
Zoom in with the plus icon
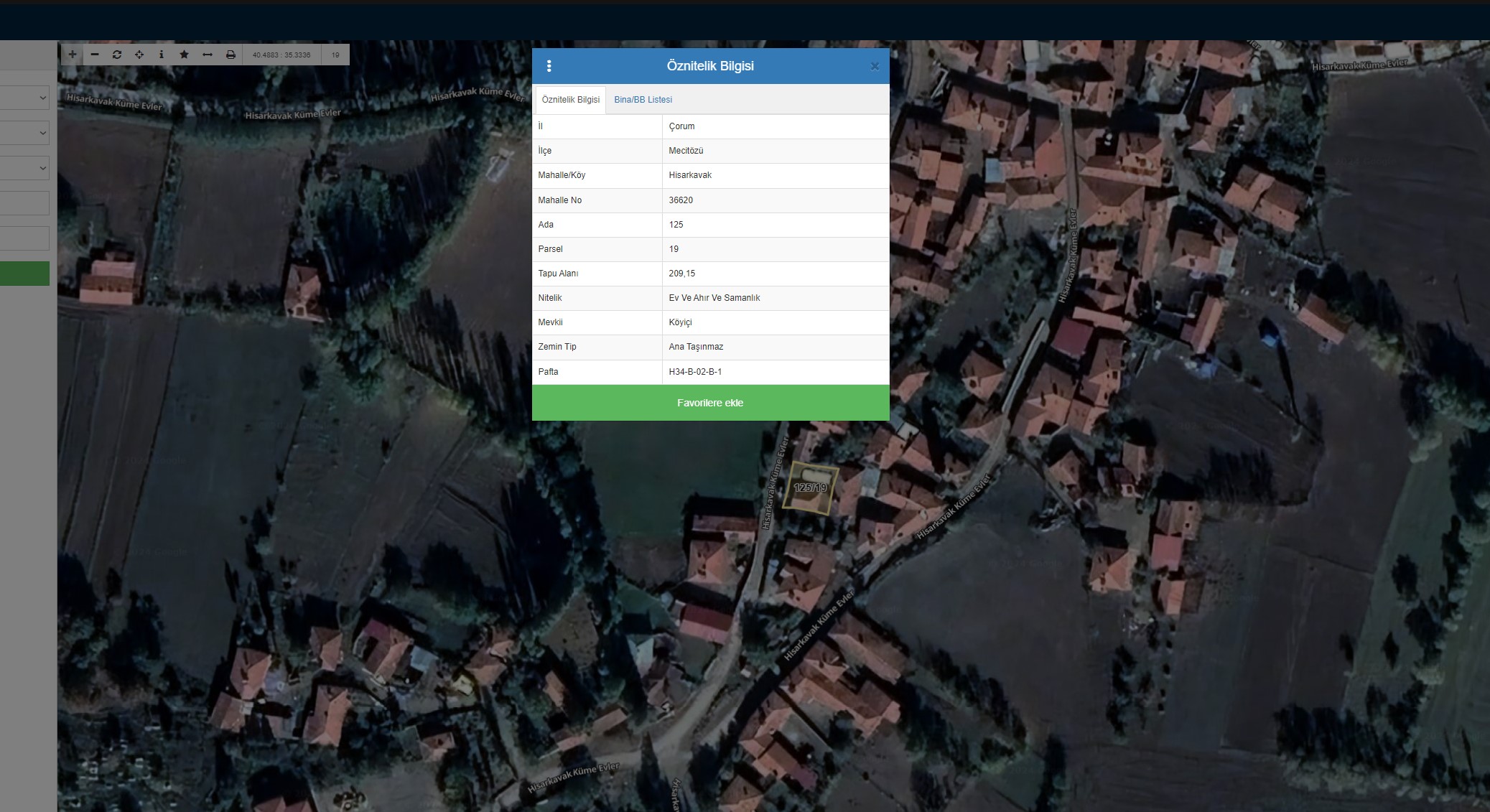click(x=73, y=55)
